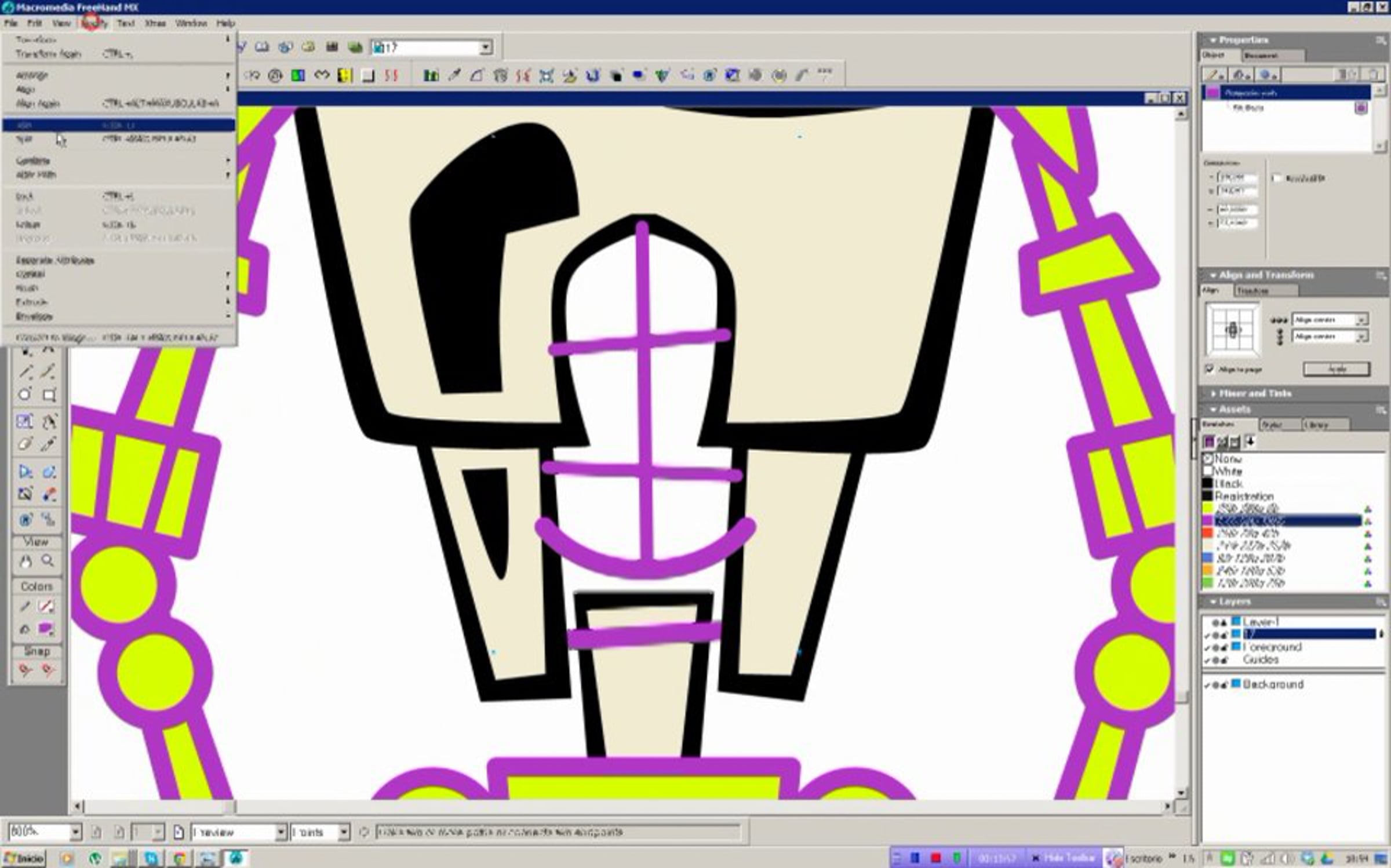Screen dimensions: 1391x868
Task: Open the Window menu
Action: point(191,23)
